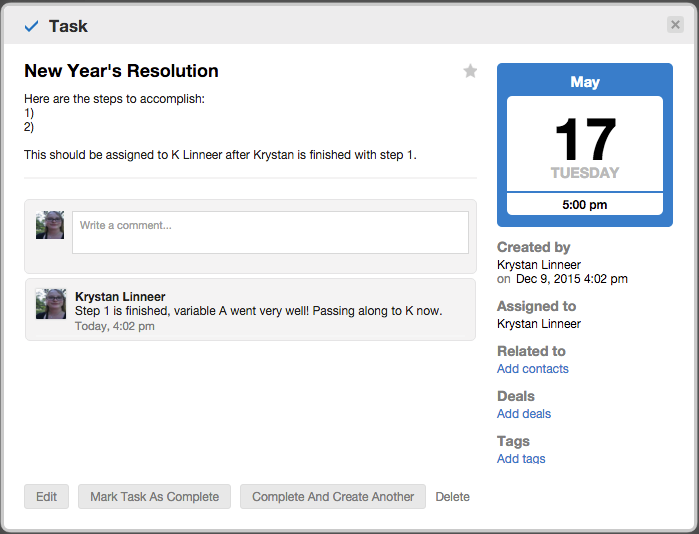Click the Dec 9, 2015 4:02 pm date
699x534 pixels.
[572, 279]
